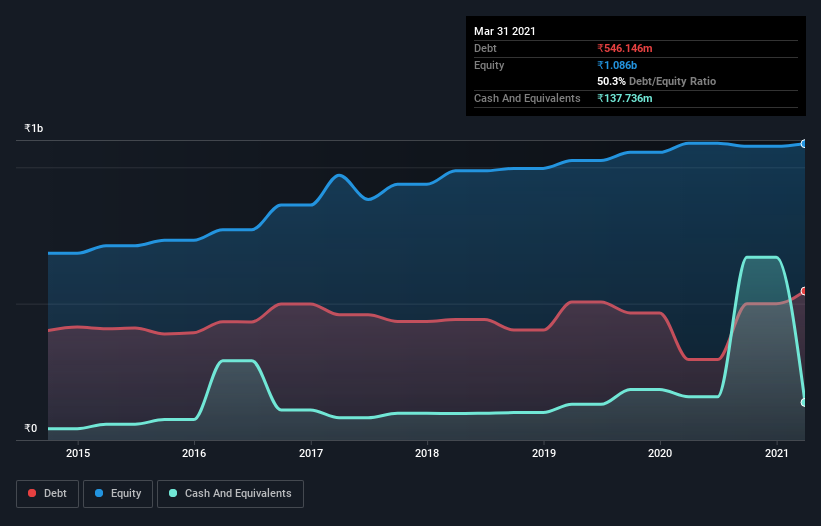
Task: Select the red Debt endpoint marker
Action: pos(804,291)
